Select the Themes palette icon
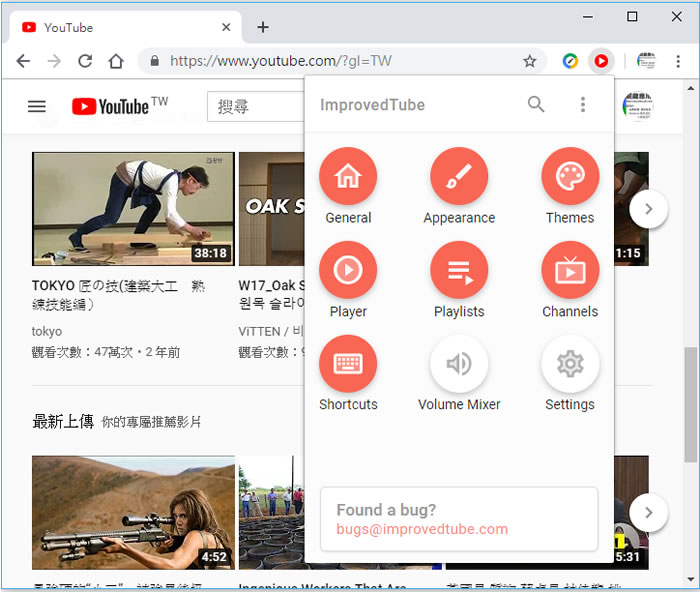700x592 pixels. pos(570,177)
